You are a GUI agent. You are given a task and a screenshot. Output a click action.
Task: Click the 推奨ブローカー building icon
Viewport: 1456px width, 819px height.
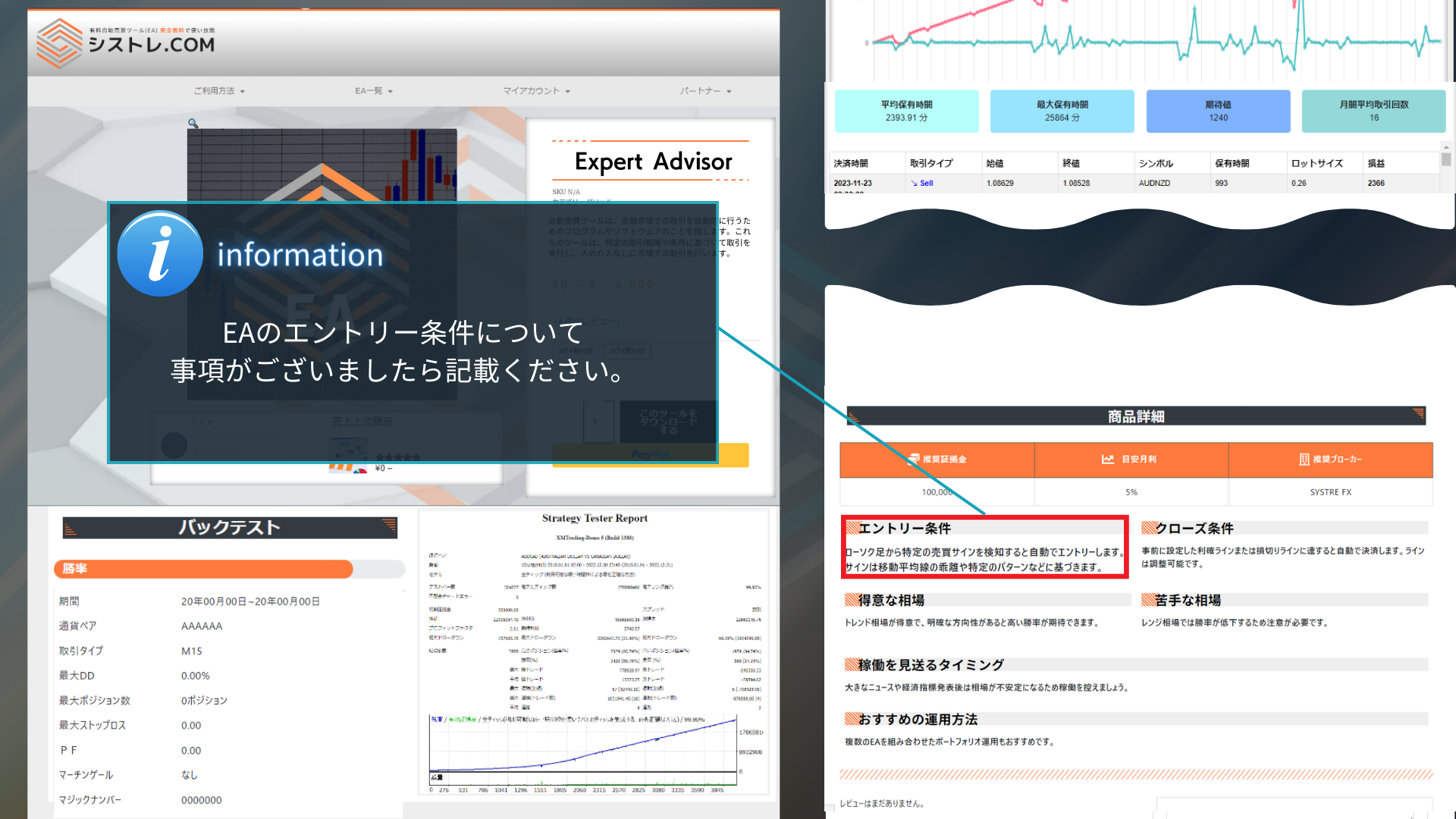coord(1304,460)
